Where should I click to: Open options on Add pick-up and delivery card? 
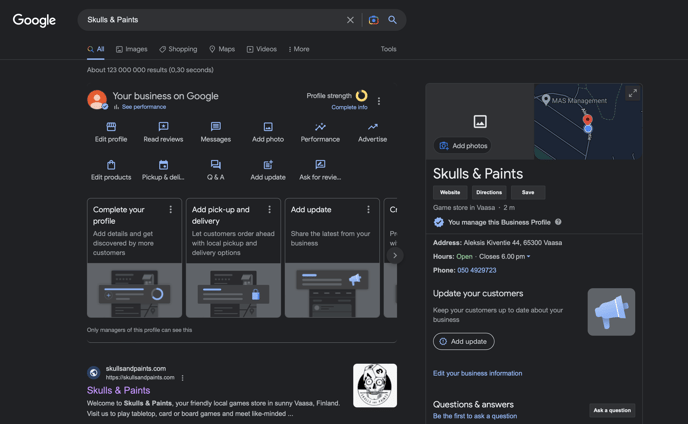point(269,210)
